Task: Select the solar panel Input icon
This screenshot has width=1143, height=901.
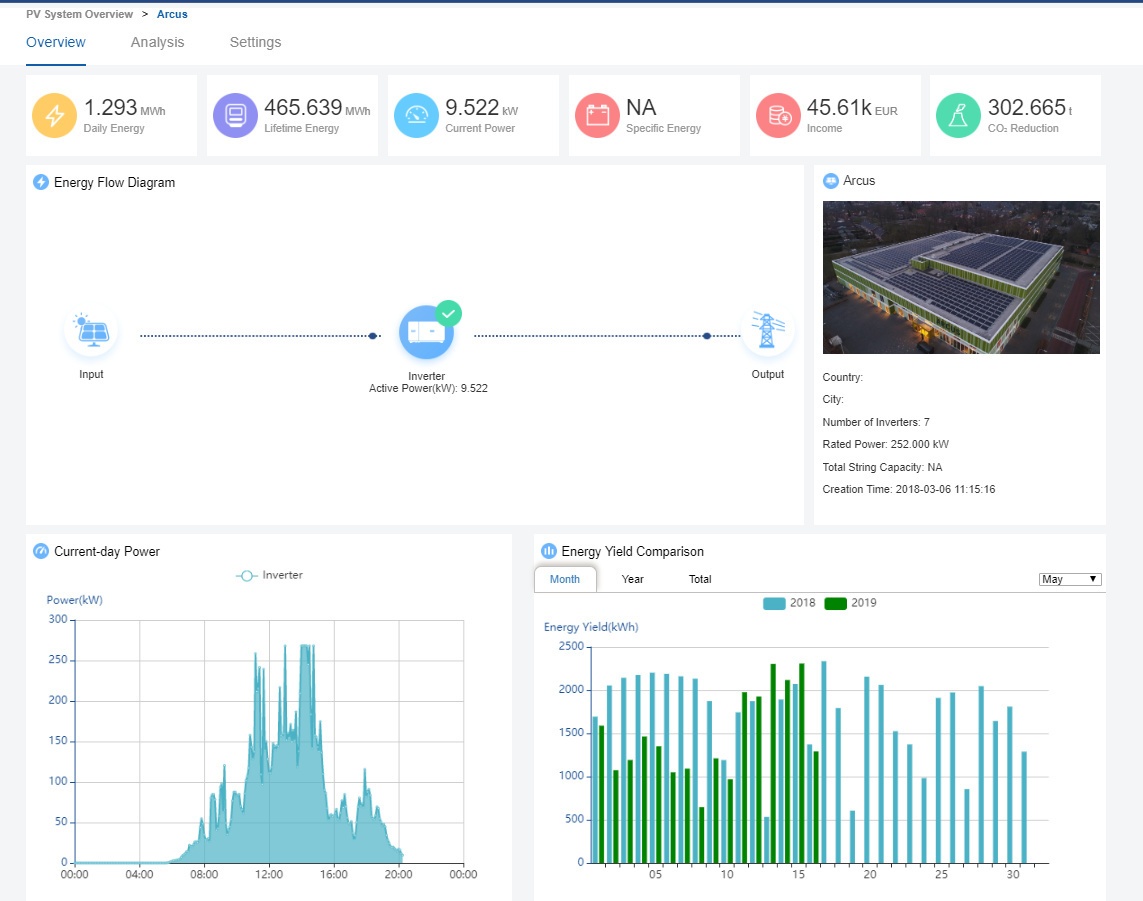Action: coord(91,332)
